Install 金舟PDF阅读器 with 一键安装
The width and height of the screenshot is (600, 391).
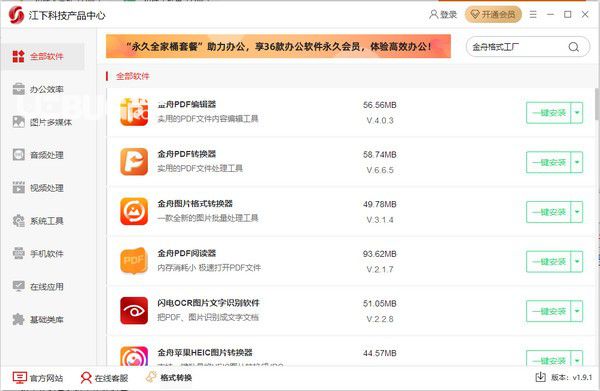coord(548,262)
